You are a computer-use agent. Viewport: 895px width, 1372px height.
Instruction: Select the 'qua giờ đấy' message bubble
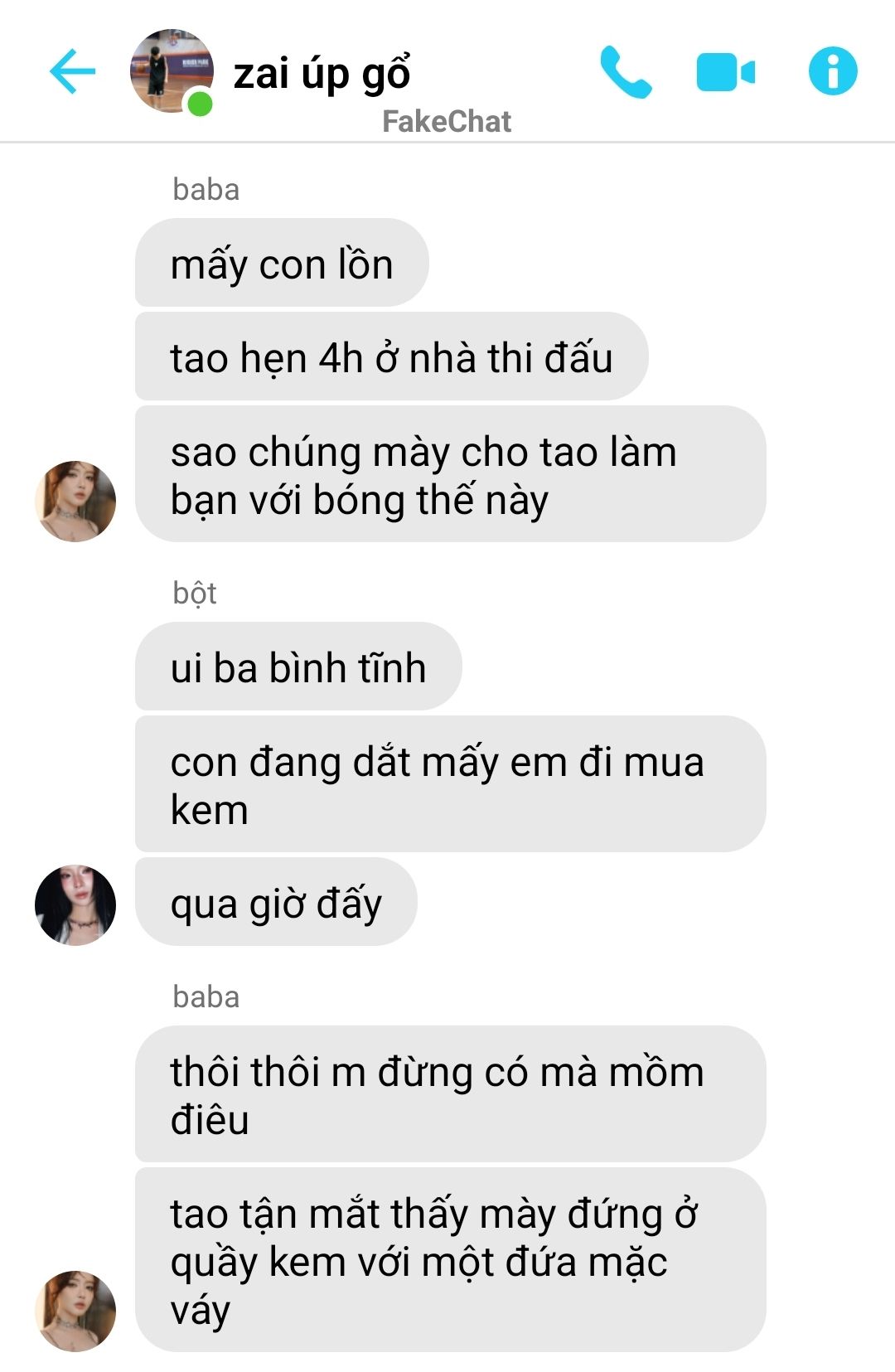pos(276,902)
